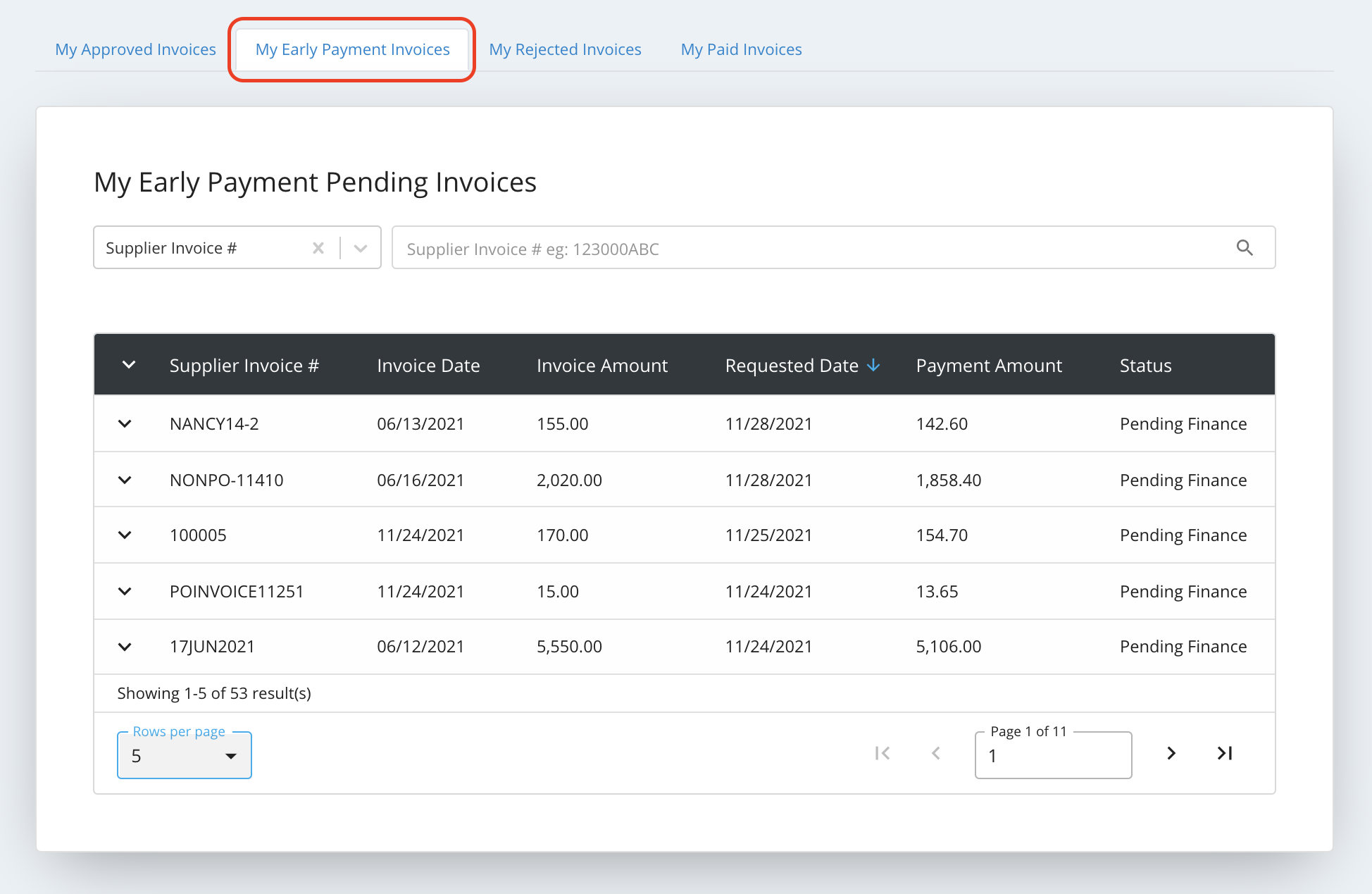Expand the POINVOICE11251 invoice row
The image size is (1372, 894).
125,591
